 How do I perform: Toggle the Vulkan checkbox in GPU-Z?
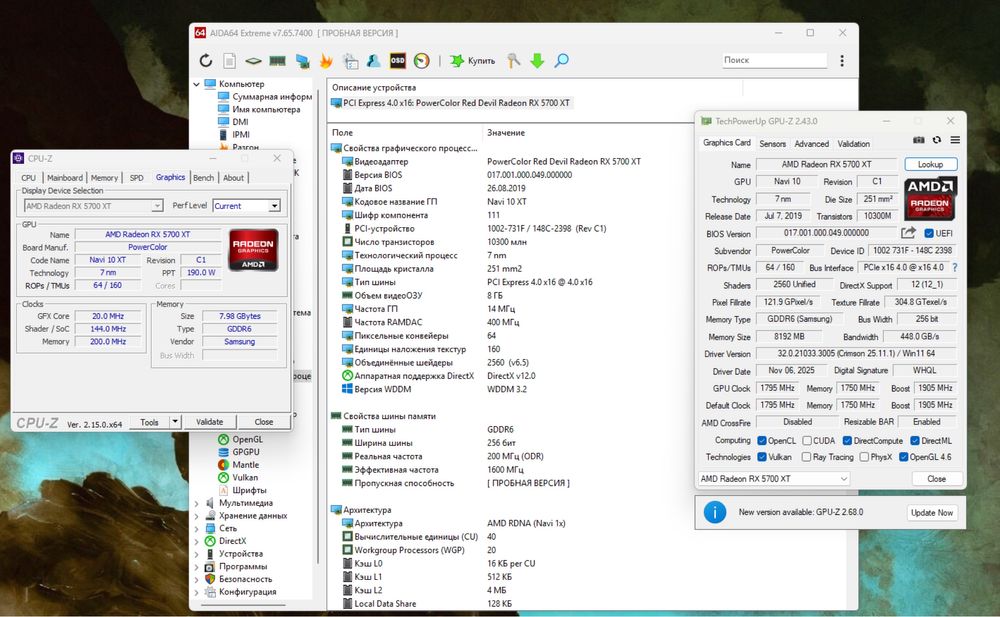coord(761,457)
